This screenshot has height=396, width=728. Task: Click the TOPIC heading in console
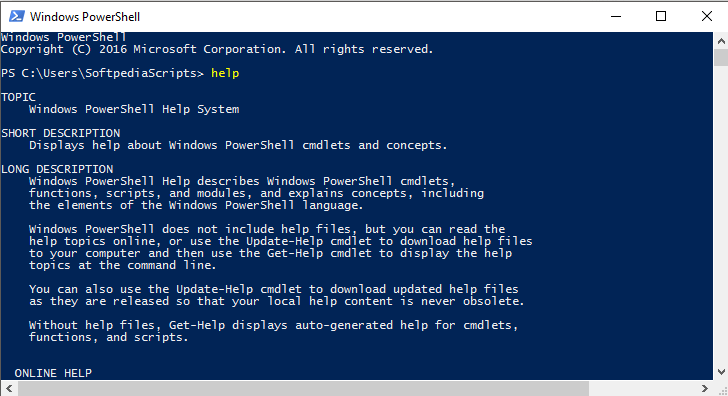(19, 97)
